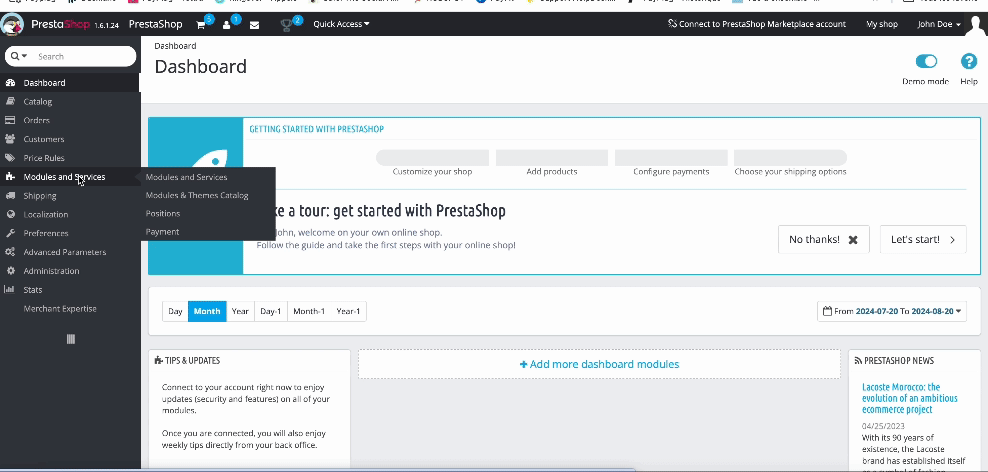Image resolution: width=988 pixels, height=472 pixels.
Task: Click the Customize your shop progress bar
Action: tap(432, 158)
